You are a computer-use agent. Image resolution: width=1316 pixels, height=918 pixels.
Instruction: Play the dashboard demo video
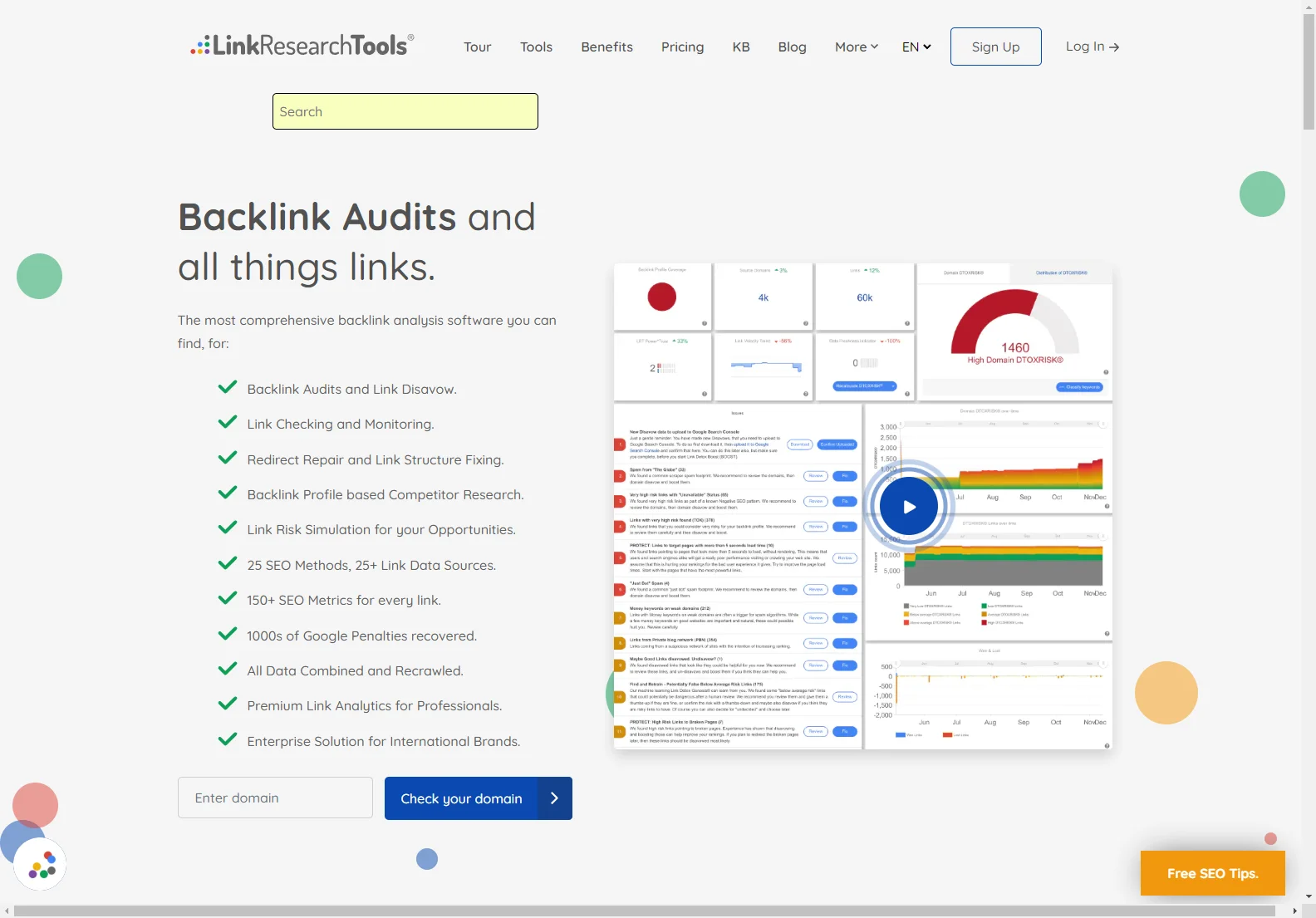click(x=909, y=506)
